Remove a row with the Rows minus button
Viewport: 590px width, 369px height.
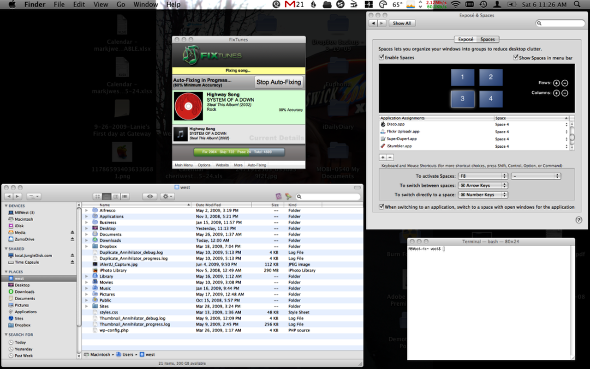pyautogui.click(x=565, y=83)
